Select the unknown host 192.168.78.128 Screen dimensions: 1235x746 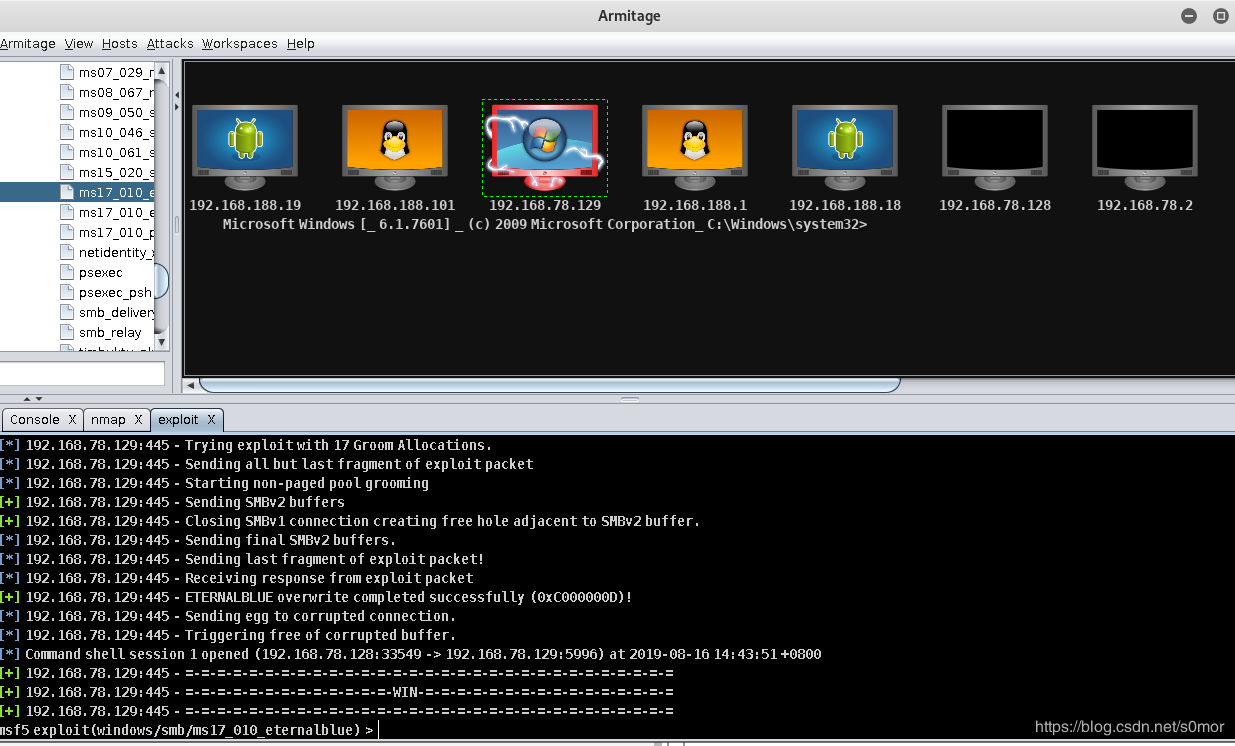point(995,148)
